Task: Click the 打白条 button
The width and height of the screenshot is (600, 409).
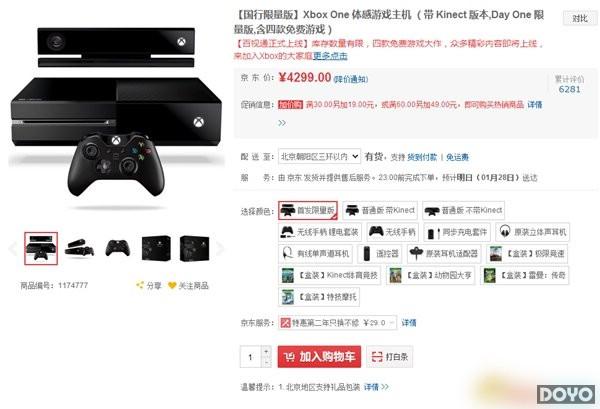Action: tap(390, 357)
